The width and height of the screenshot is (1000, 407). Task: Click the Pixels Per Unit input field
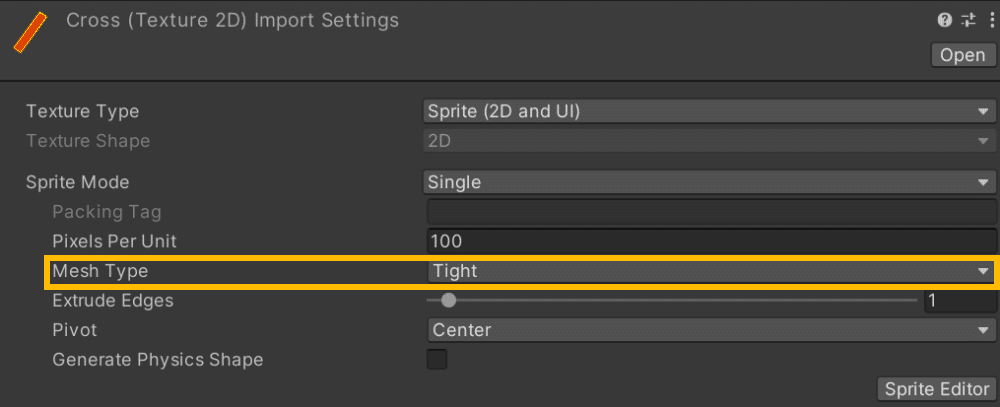[x=709, y=241]
